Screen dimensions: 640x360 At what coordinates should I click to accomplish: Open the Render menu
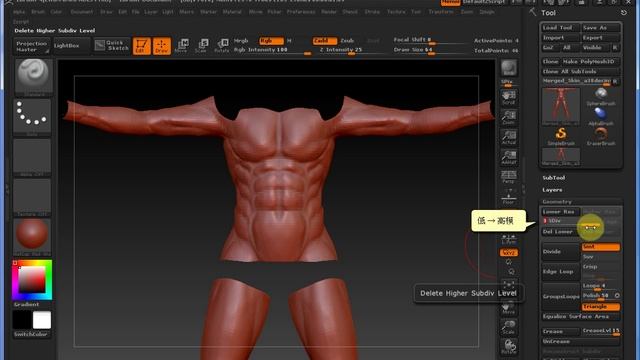[329, 12]
